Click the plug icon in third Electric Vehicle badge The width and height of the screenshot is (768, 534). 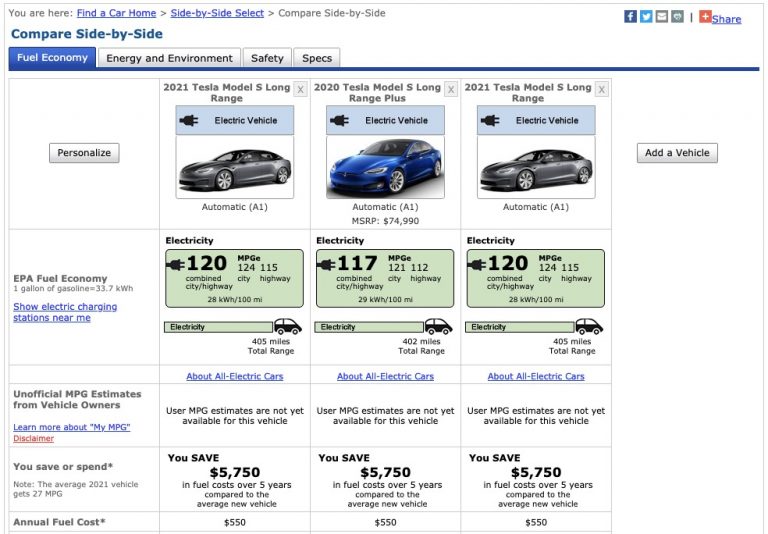(490, 121)
